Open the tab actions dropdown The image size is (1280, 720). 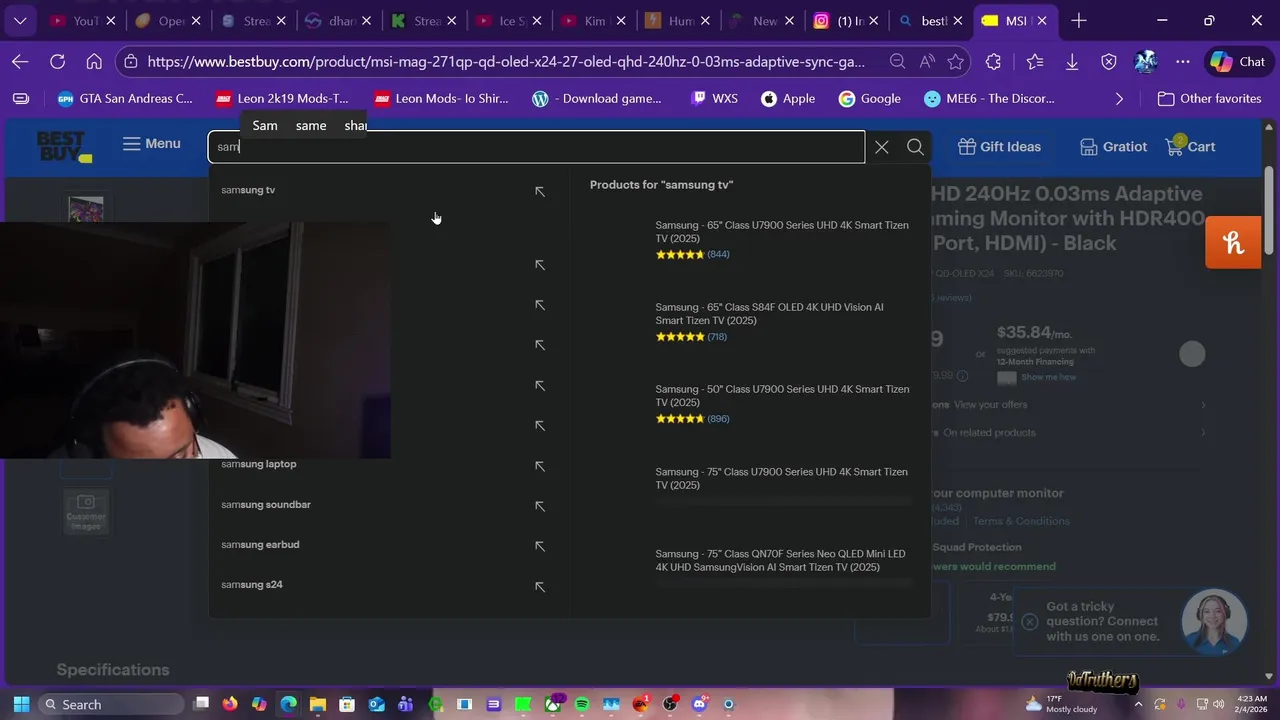pyautogui.click(x=20, y=21)
